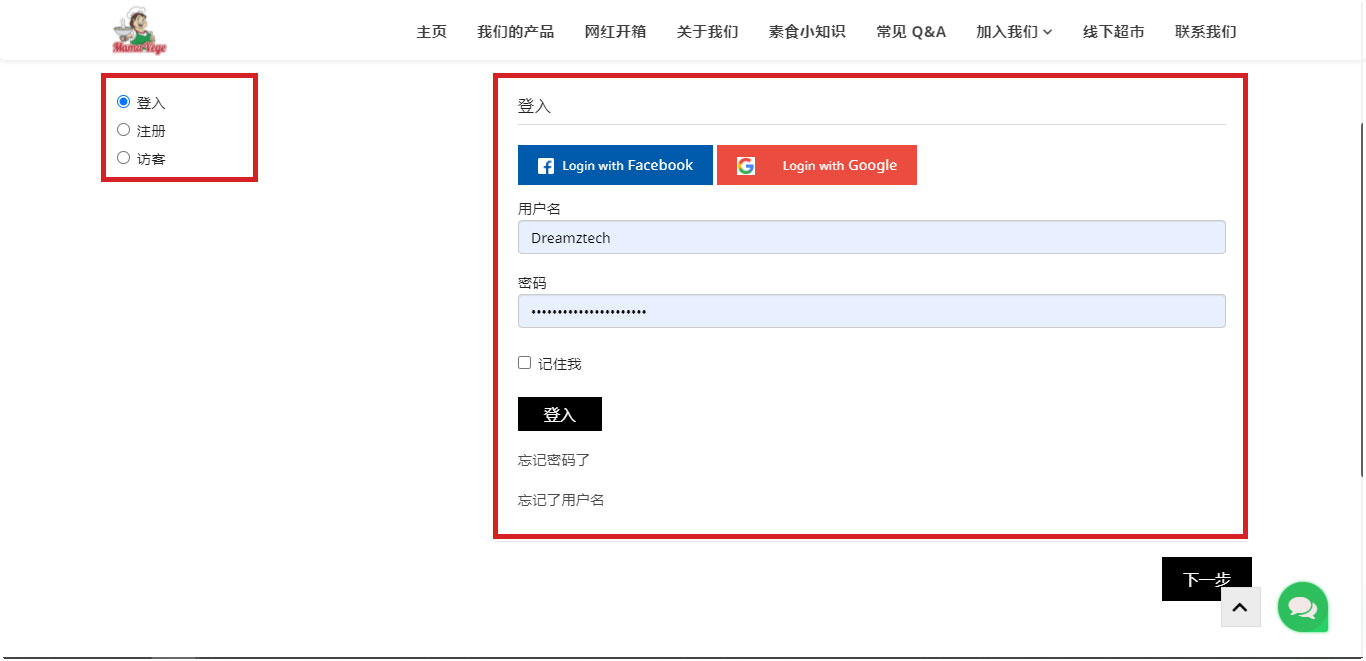Click the 忘记了用户名 link
The height and width of the screenshot is (661, 1366).
click(x=561, y=500)
